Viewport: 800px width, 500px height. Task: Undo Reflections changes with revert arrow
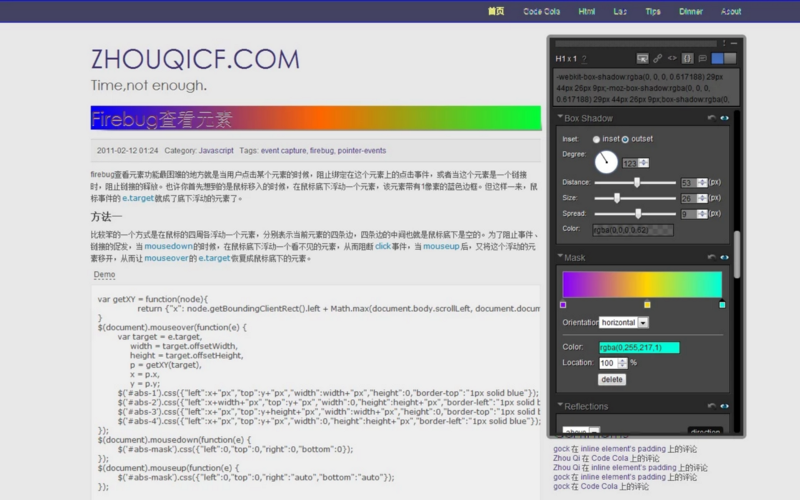711,406
